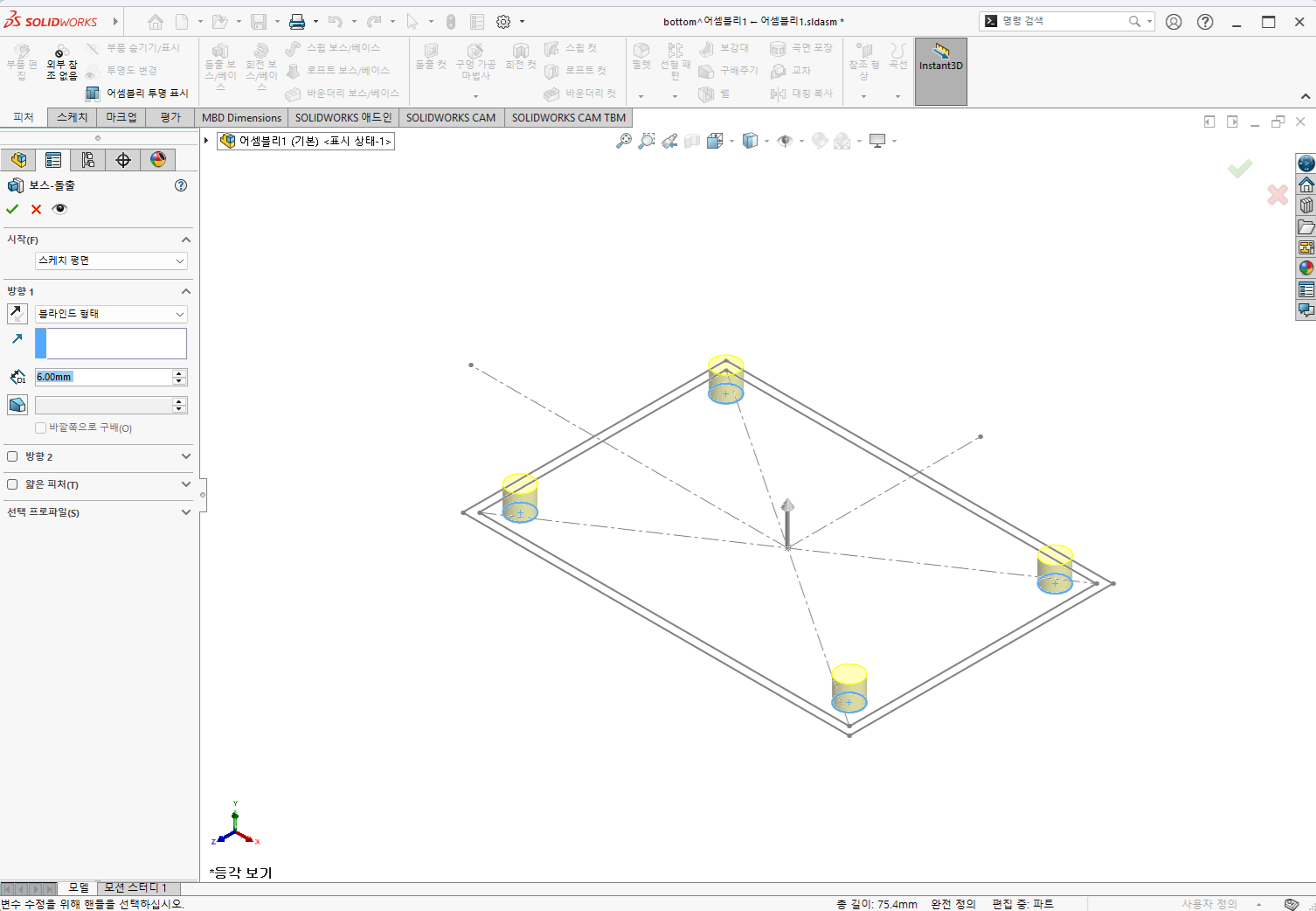1316x911 pixels.
Task: Toggle the 바깥쪽으로 구배 checkbox
Action: (40, 428)
